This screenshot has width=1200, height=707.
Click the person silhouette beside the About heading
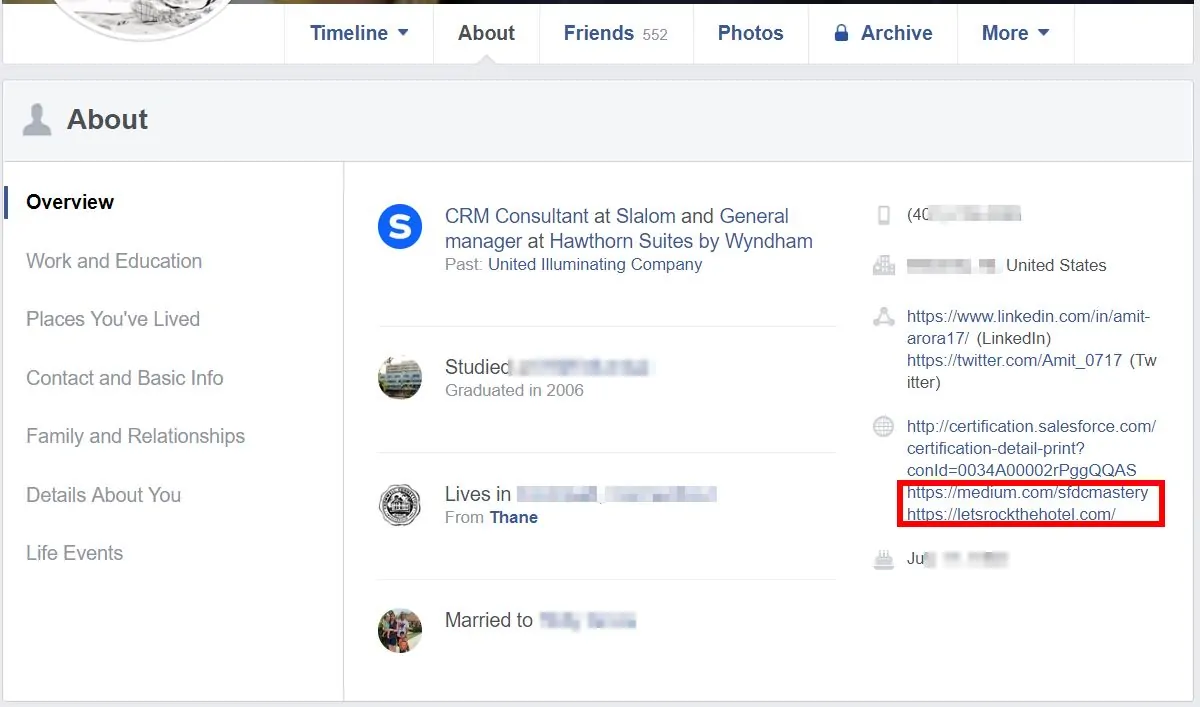37,118
